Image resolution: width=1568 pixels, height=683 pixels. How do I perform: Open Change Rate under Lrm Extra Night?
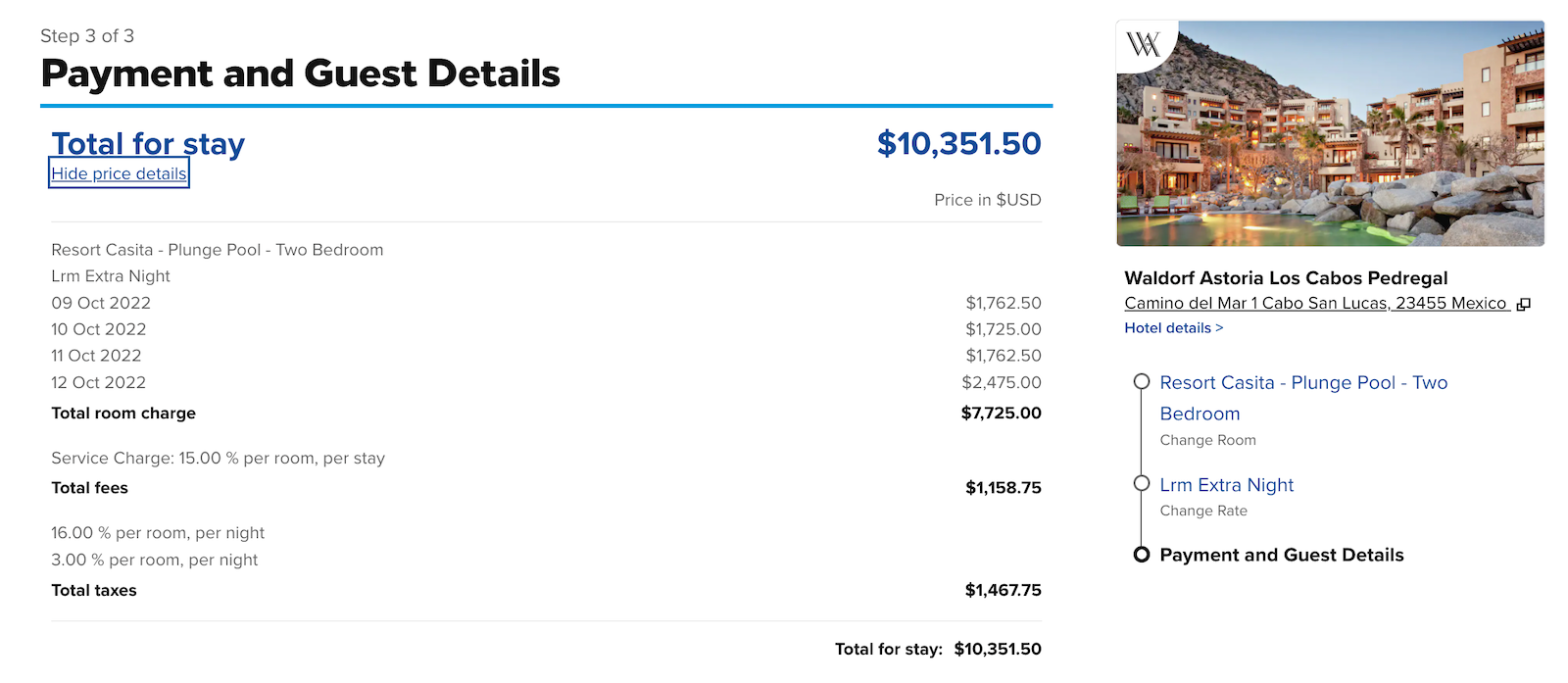[1203, 511]
